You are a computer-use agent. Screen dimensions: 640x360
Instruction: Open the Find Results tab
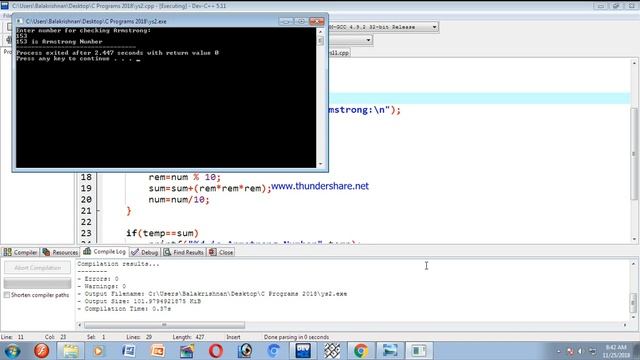click(x=184, y=252)
